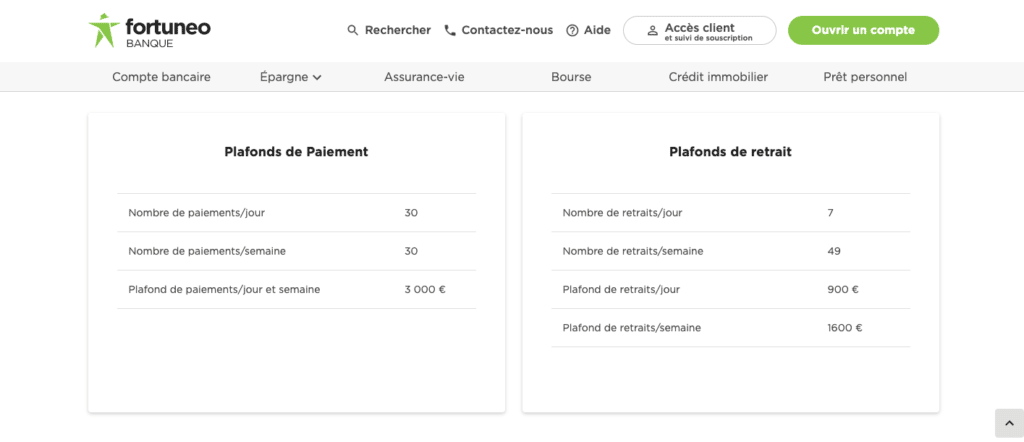This screenshot has width=1024, height=442.
Task: Open the Compte bancaire menu
Action: tap(161, 77)
